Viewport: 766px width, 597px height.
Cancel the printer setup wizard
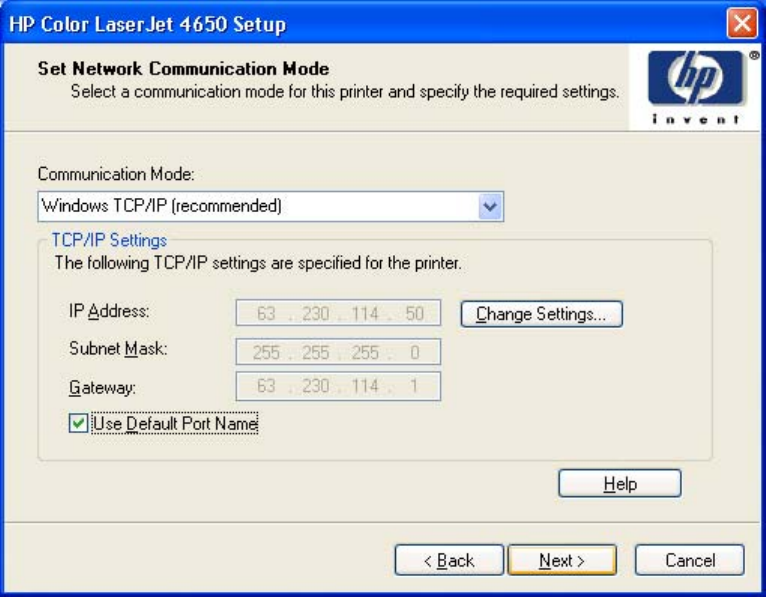click(690, 560)
